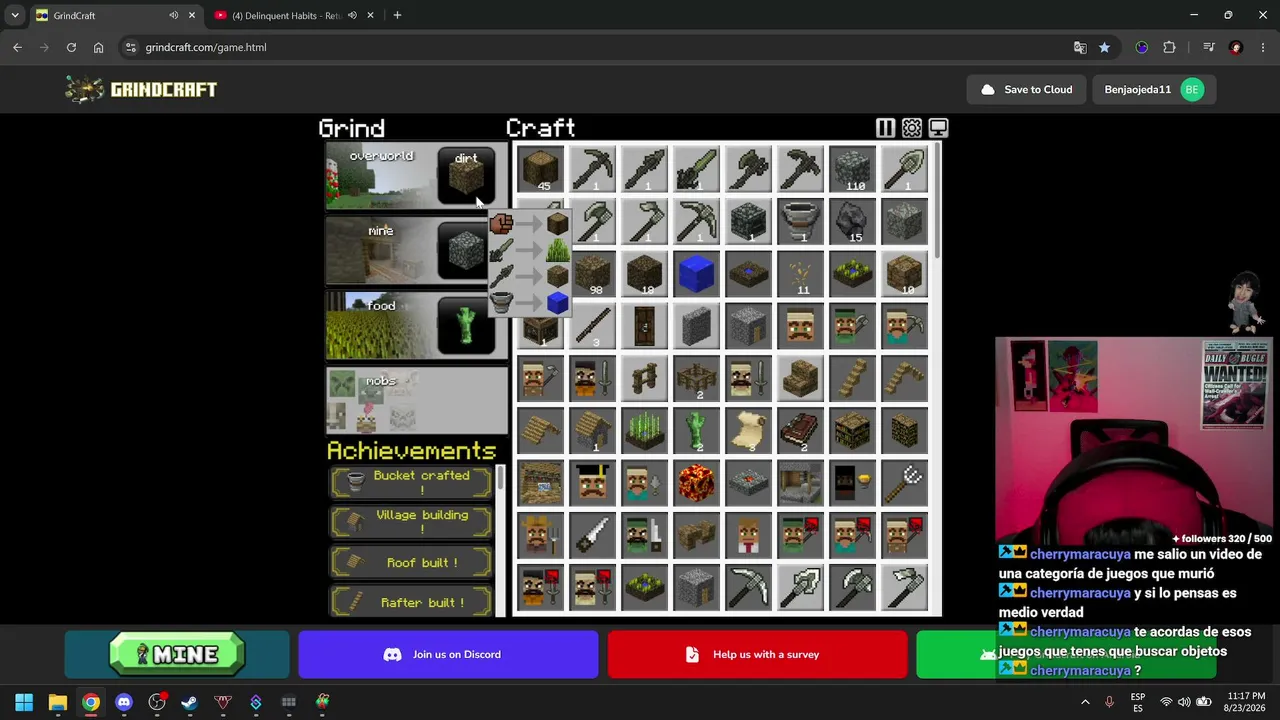Select the coal item showing 15
This screenshot has height=720, width=1280.
click(853, 221)
